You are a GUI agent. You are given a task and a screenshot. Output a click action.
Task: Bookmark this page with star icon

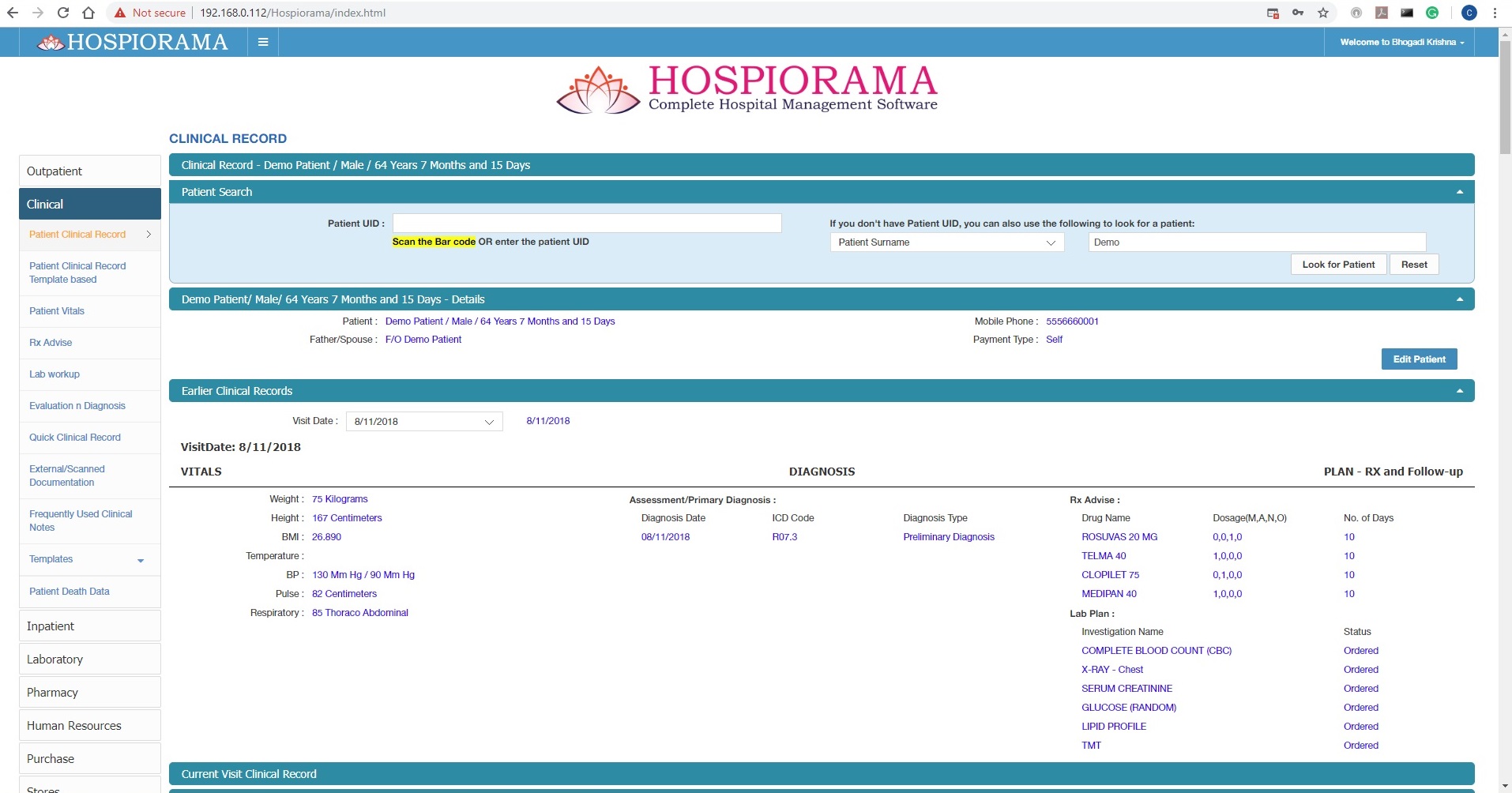(x=1323, y=13)
